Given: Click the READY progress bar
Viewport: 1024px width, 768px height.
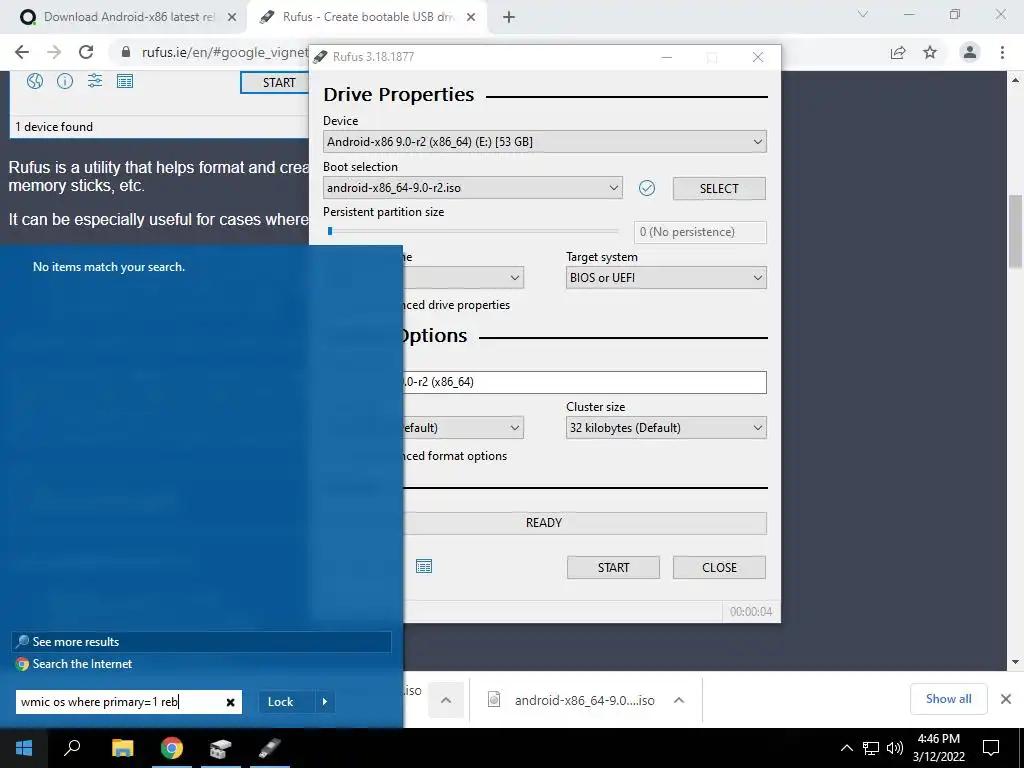Looking at the screenshot, I should tap(585, 523).
